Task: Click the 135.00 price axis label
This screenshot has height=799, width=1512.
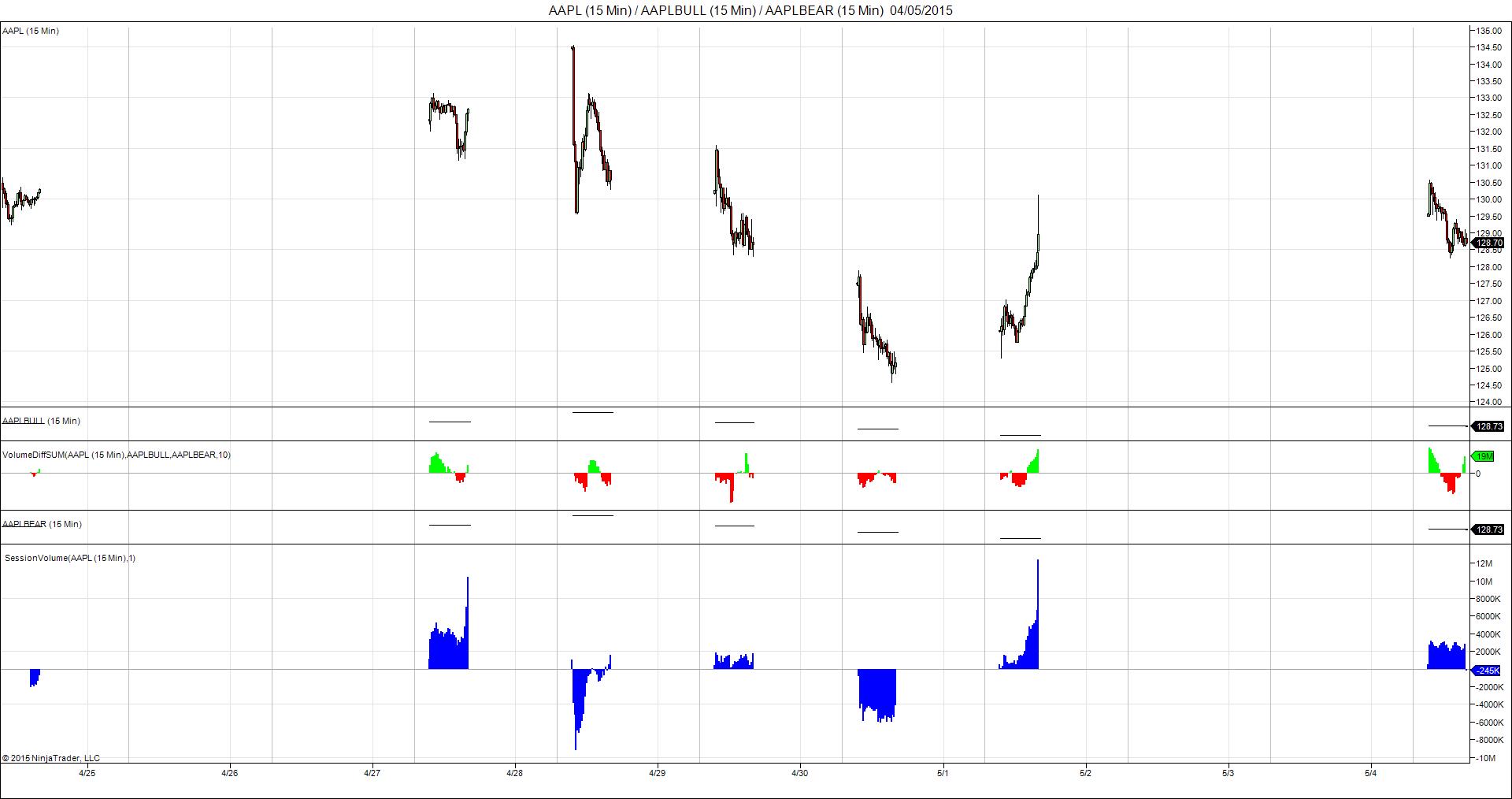Action: click(x=1488, y=31)
